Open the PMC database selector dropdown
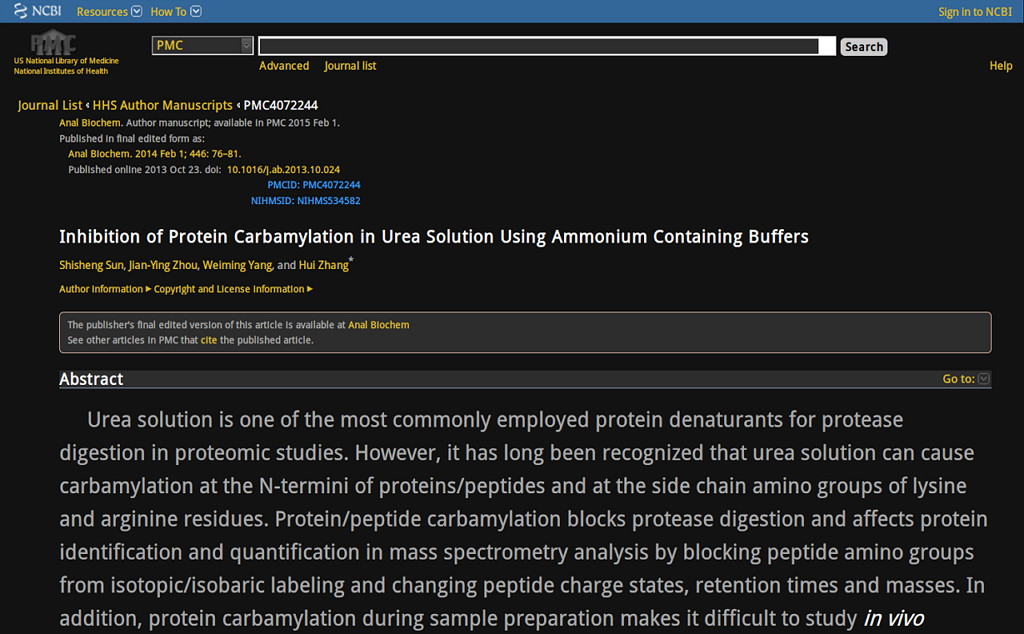The height and width of the screenshot is (634, 1024). point(244,45)
